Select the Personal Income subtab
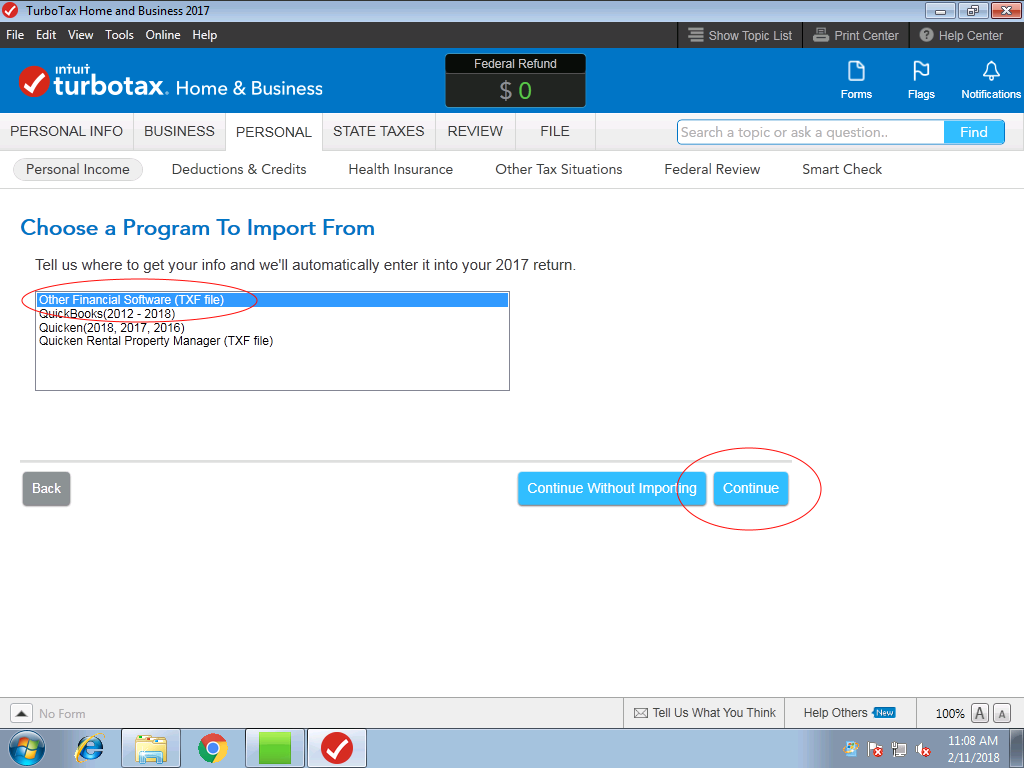The image size is (1024, 768). click(78, 169)
